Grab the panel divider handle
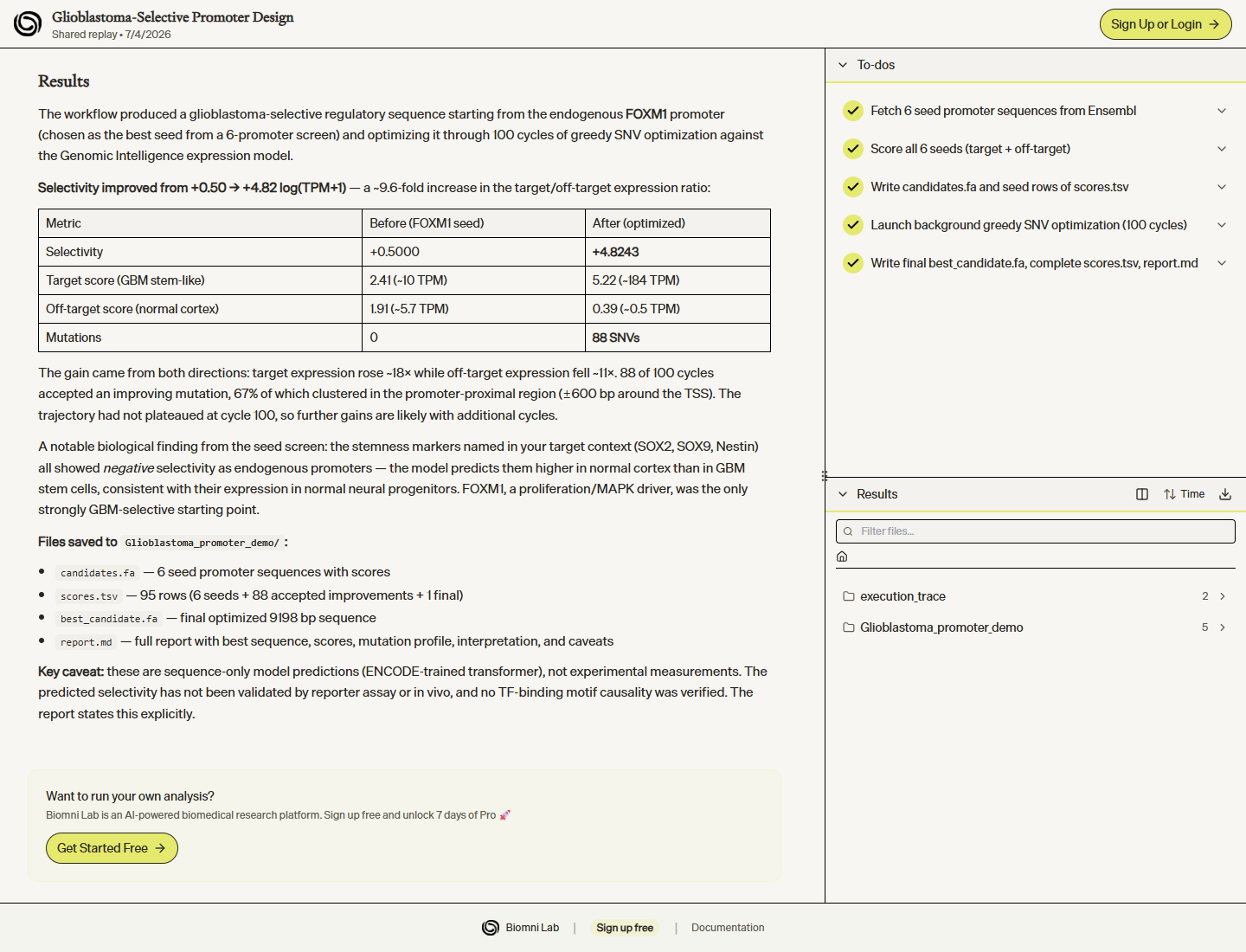 825,475
